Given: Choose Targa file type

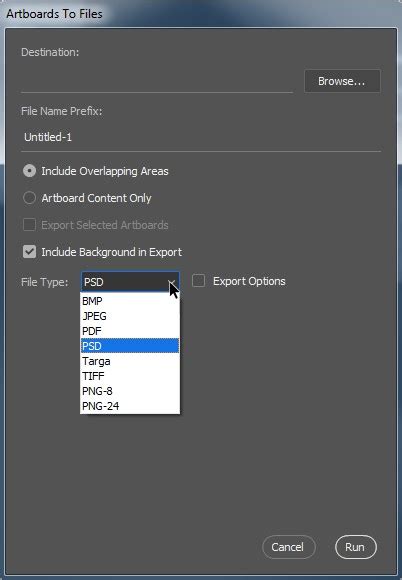Looking at the screenshot, I should (130, 361).
